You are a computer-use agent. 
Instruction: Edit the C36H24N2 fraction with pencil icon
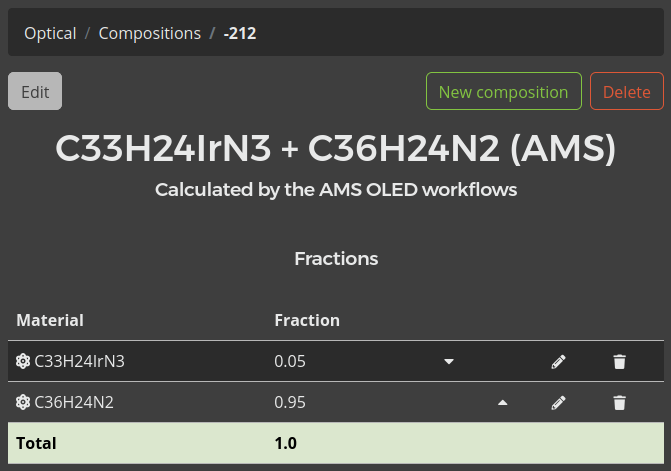click(x=558, y=402)
